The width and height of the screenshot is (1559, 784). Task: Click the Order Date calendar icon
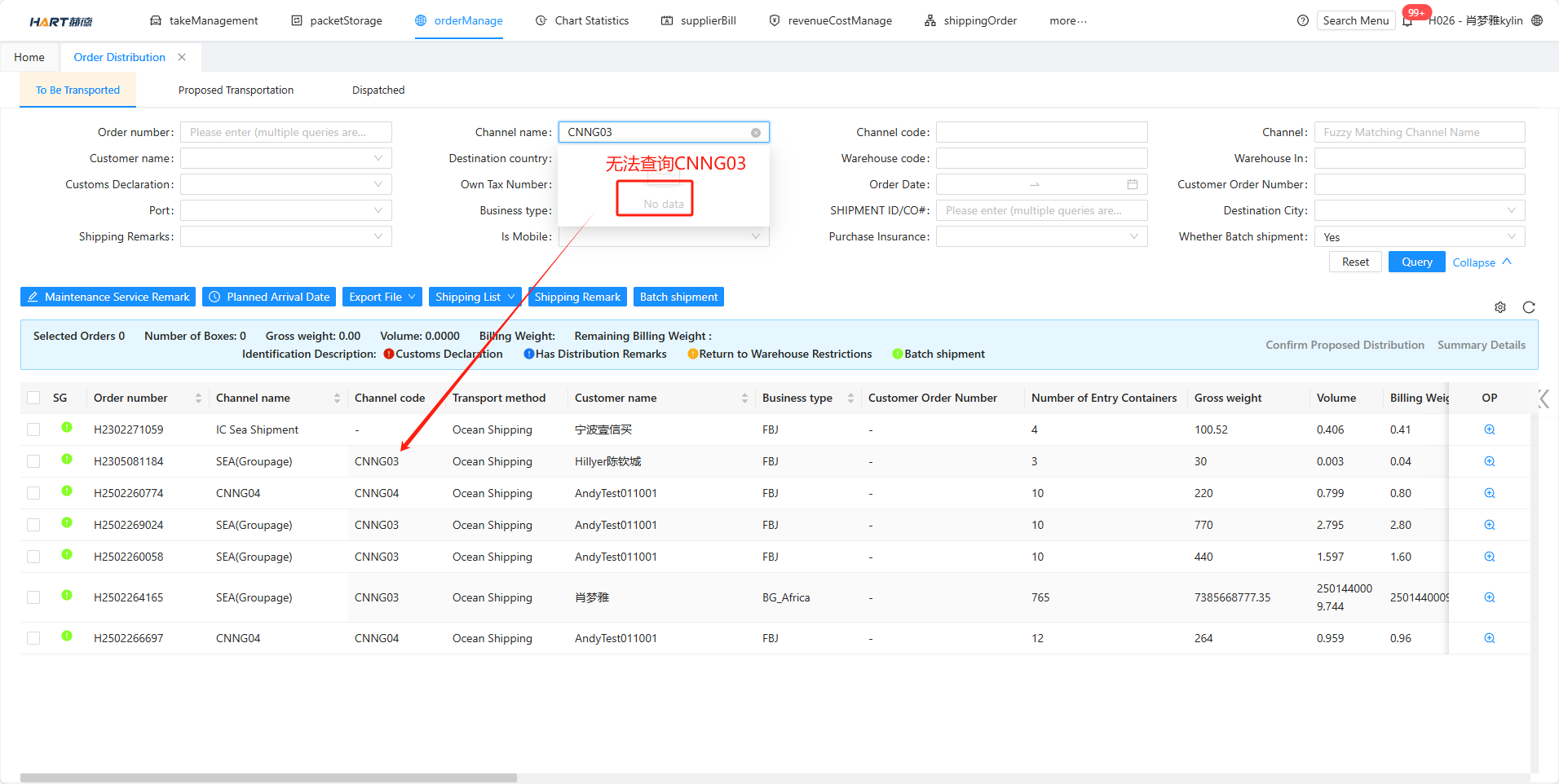(x=1132, y=185)
